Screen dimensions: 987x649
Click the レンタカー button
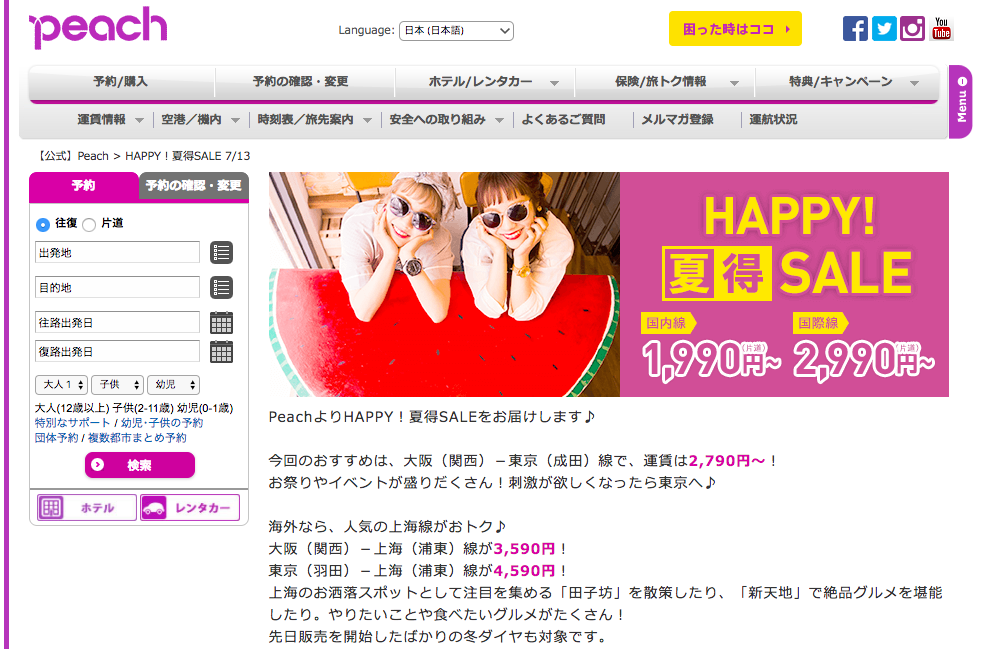pyautogui.click(x=190, y=507)
